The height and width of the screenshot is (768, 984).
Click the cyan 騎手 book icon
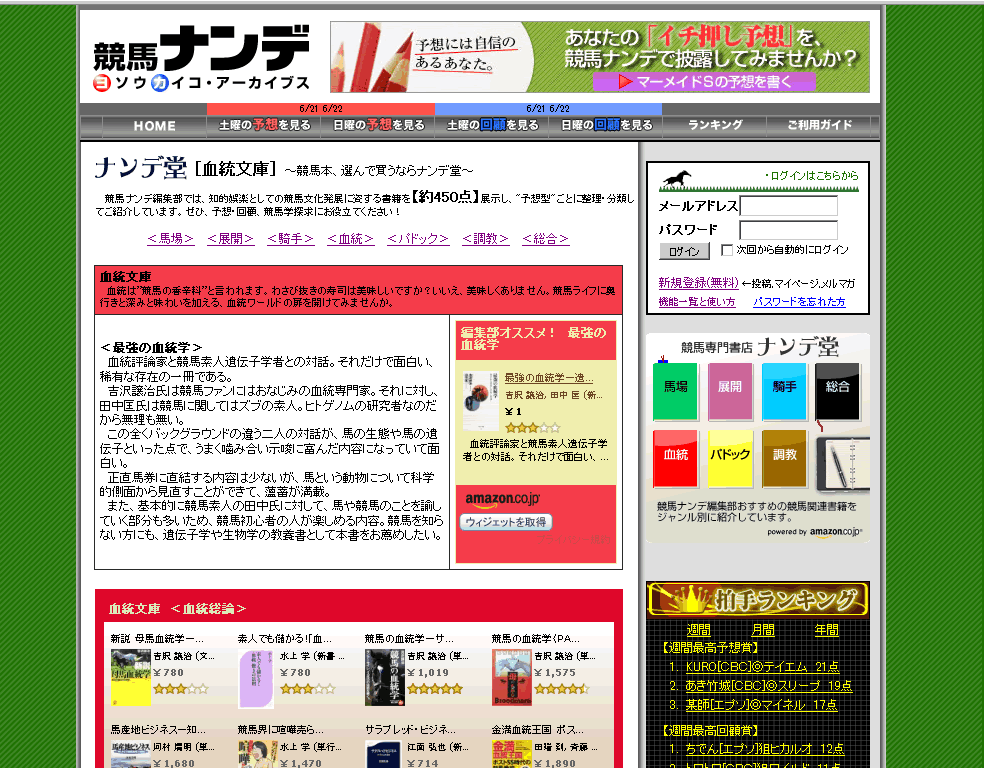pos(784,391)
